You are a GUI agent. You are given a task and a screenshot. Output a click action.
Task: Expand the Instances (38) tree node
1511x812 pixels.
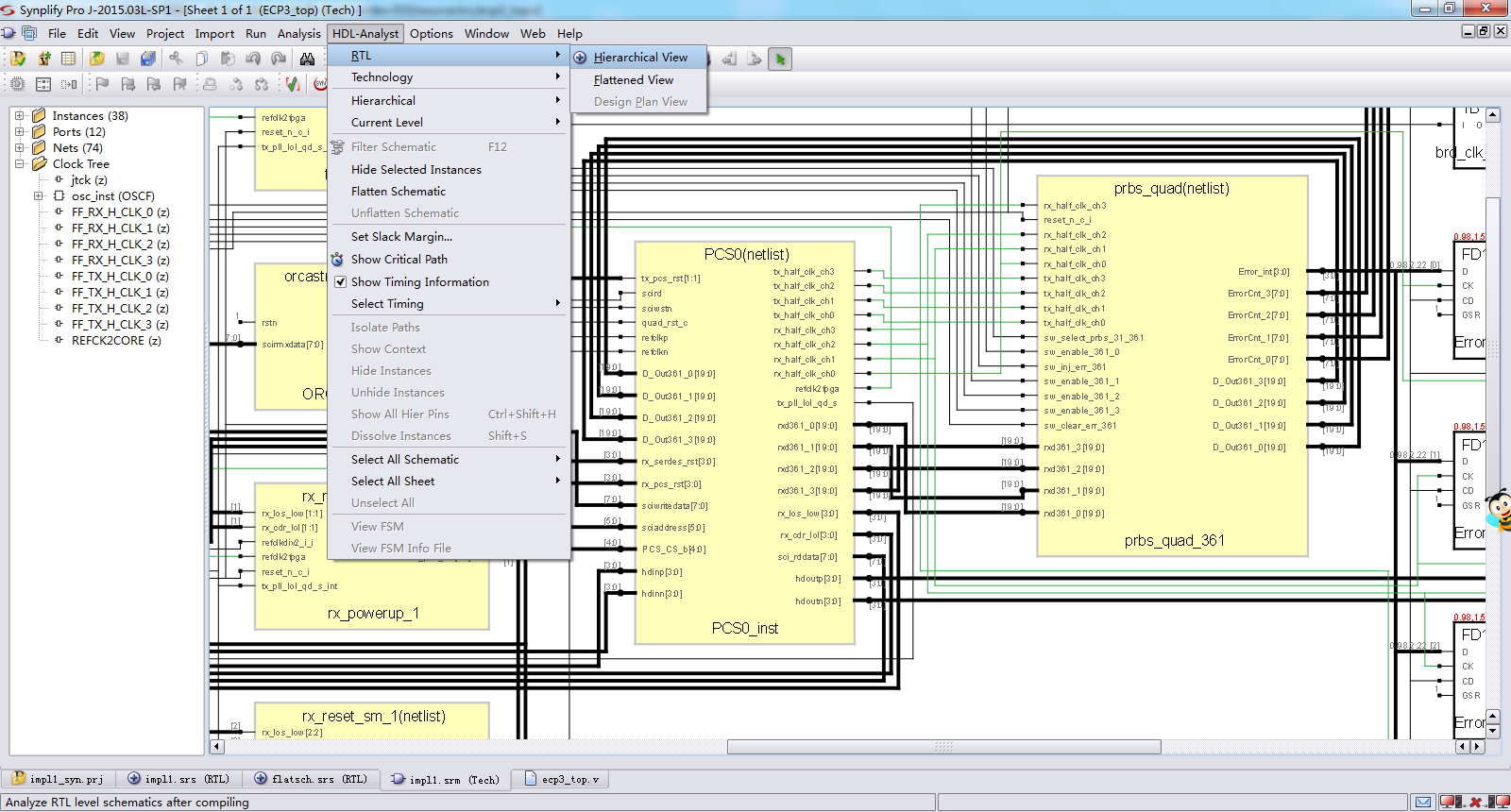pos(19,116)
